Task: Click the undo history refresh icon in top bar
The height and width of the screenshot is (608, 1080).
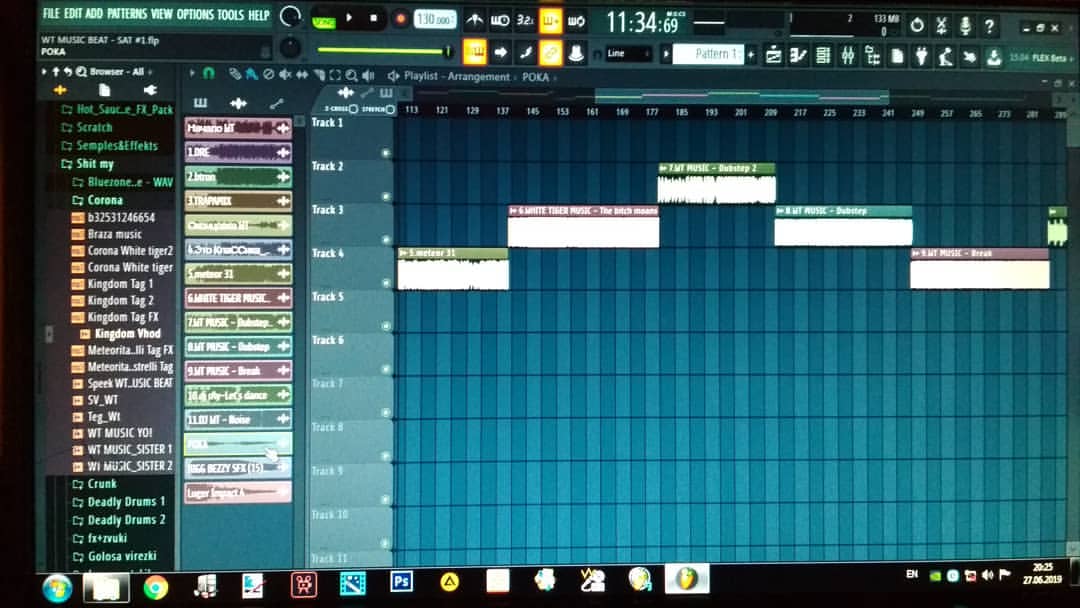Action: 917,25
